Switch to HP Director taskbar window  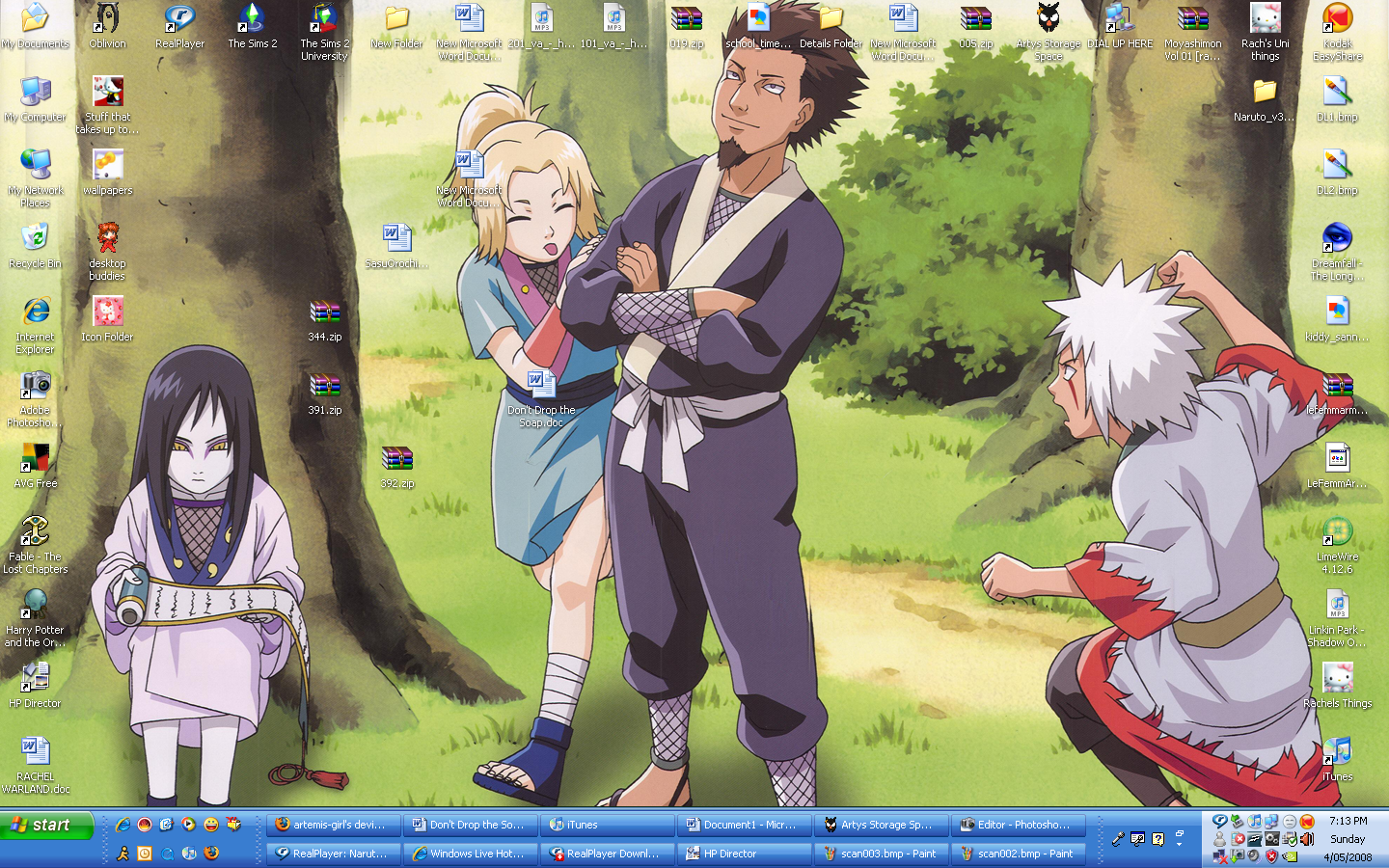coord(745,854)
